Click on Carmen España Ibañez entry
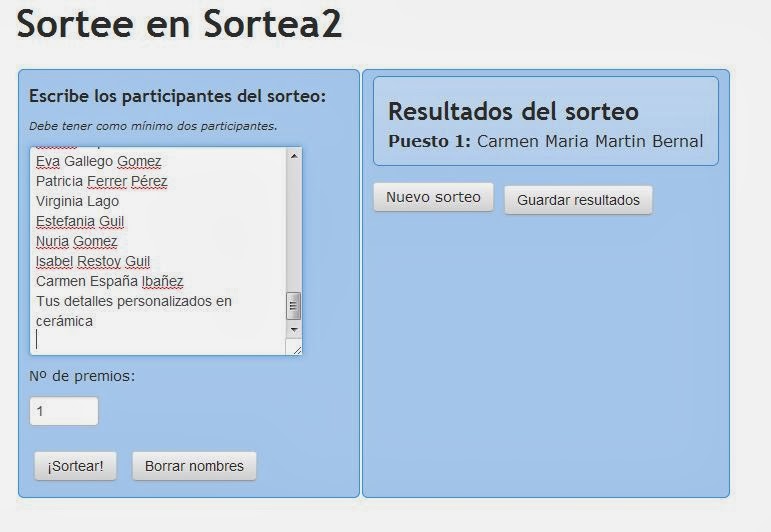 coord(110,281)
